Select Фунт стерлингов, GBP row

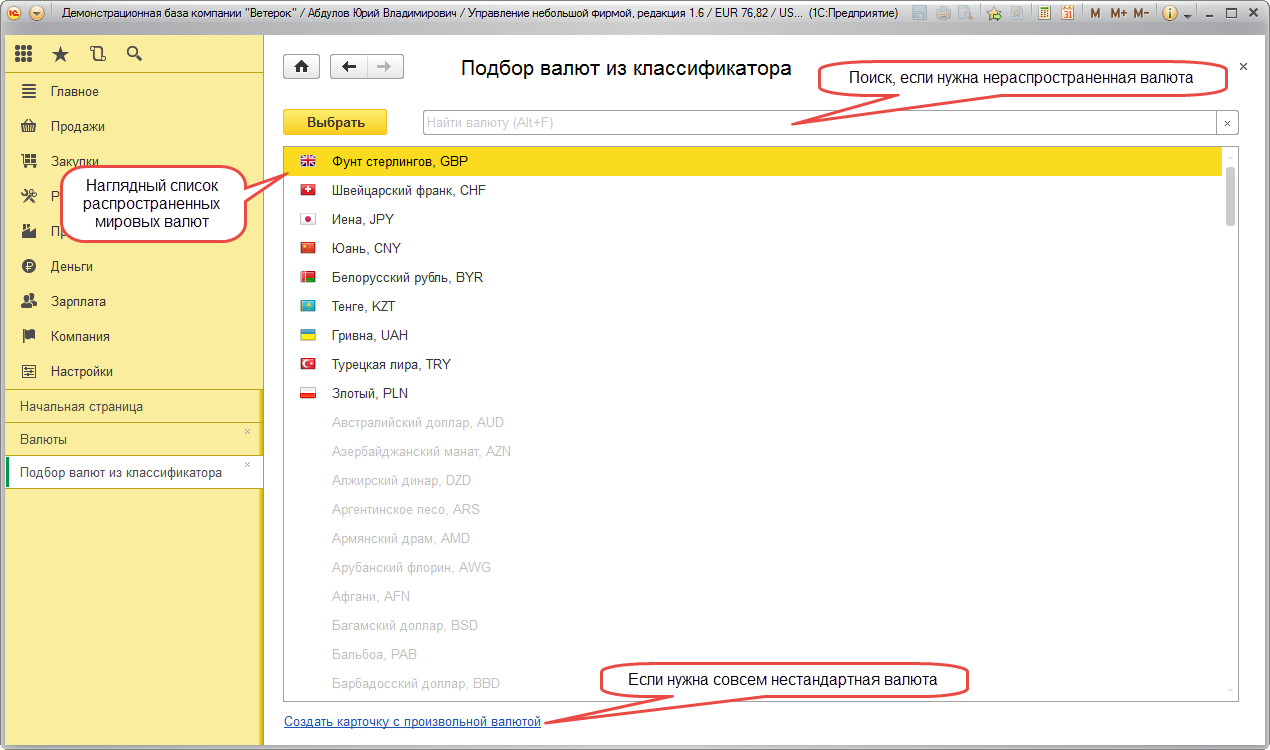[x=754, y=161]
